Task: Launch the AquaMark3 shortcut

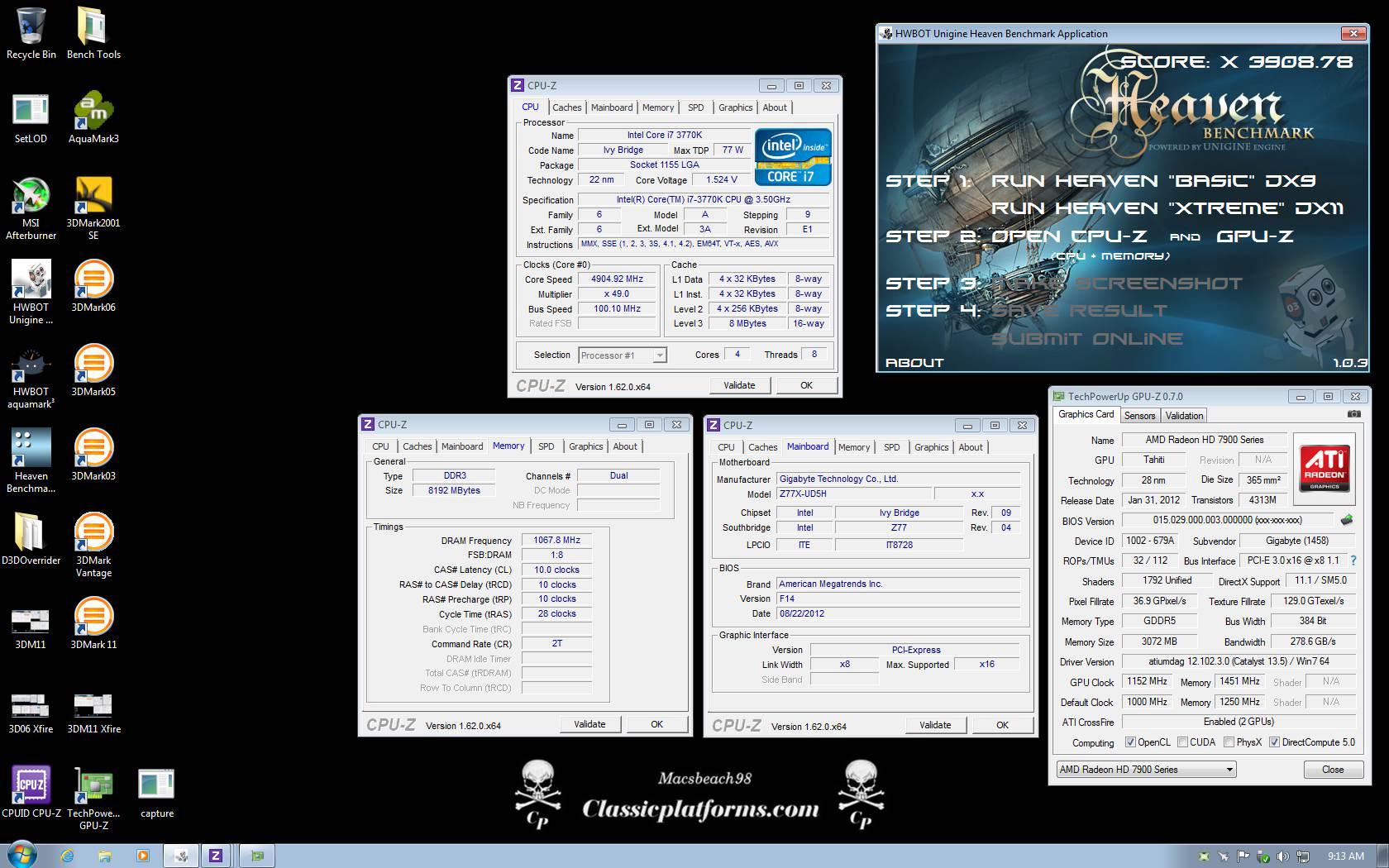Action: (x=93, y=117)
